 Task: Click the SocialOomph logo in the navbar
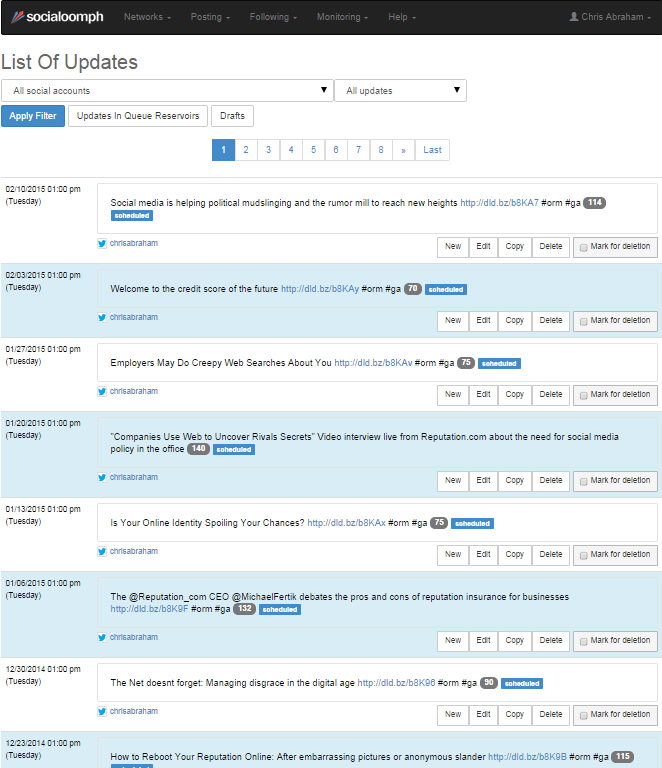pyautogui.click(x=57, y=17)
